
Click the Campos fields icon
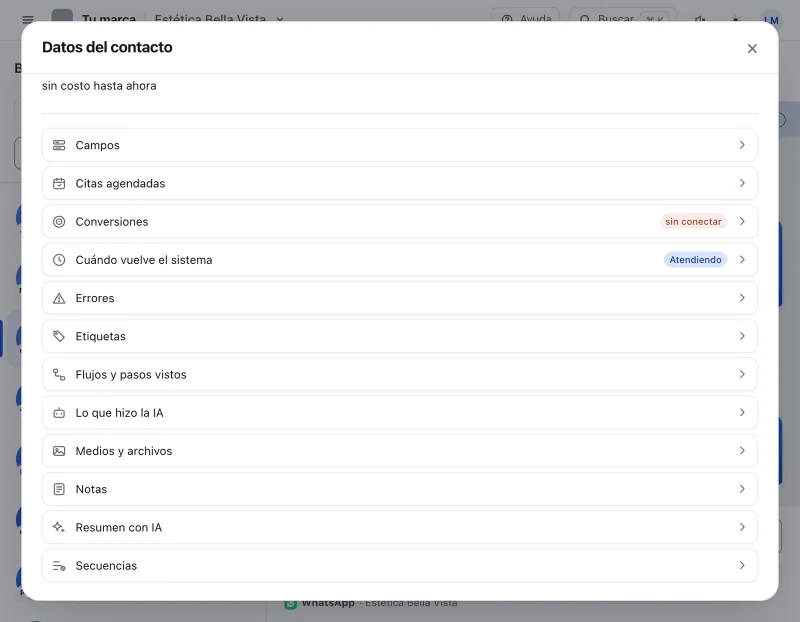coord(59,145)
